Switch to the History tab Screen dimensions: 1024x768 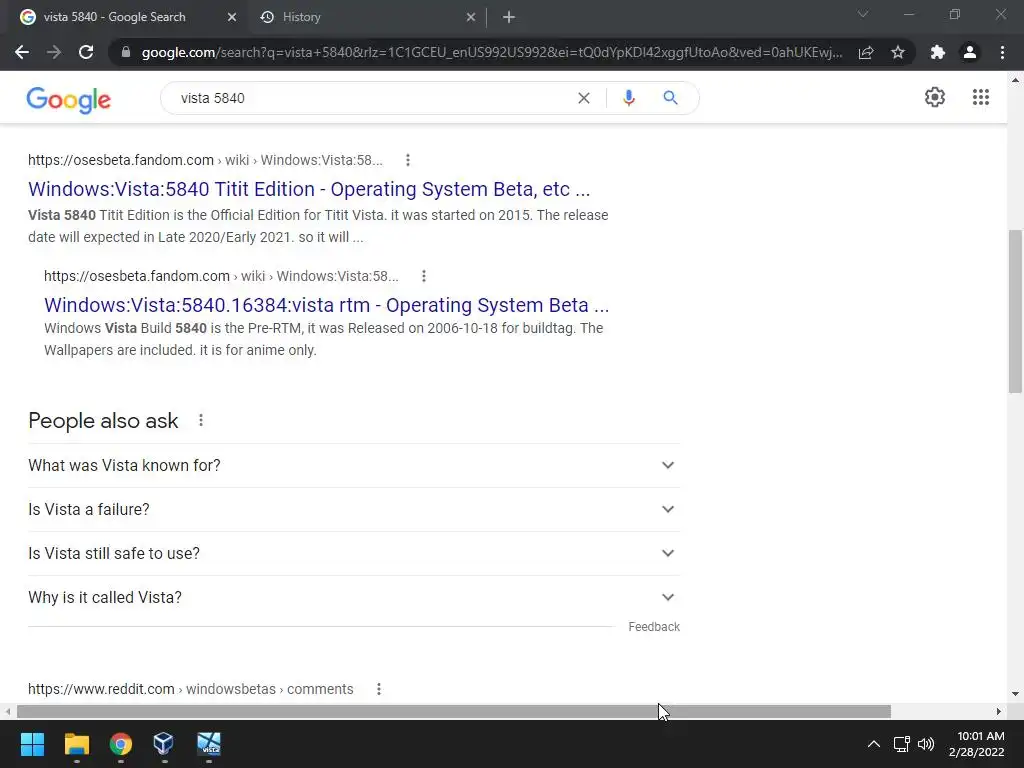[x=366, y=17]
